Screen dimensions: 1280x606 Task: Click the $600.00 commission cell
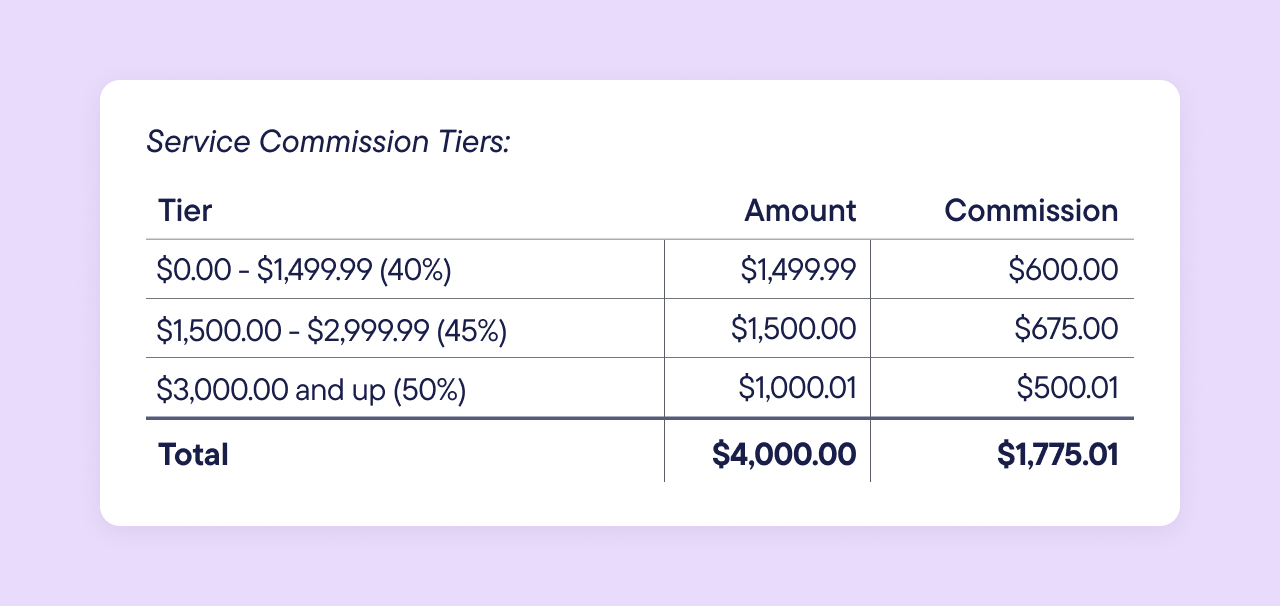pos(1062,270)
